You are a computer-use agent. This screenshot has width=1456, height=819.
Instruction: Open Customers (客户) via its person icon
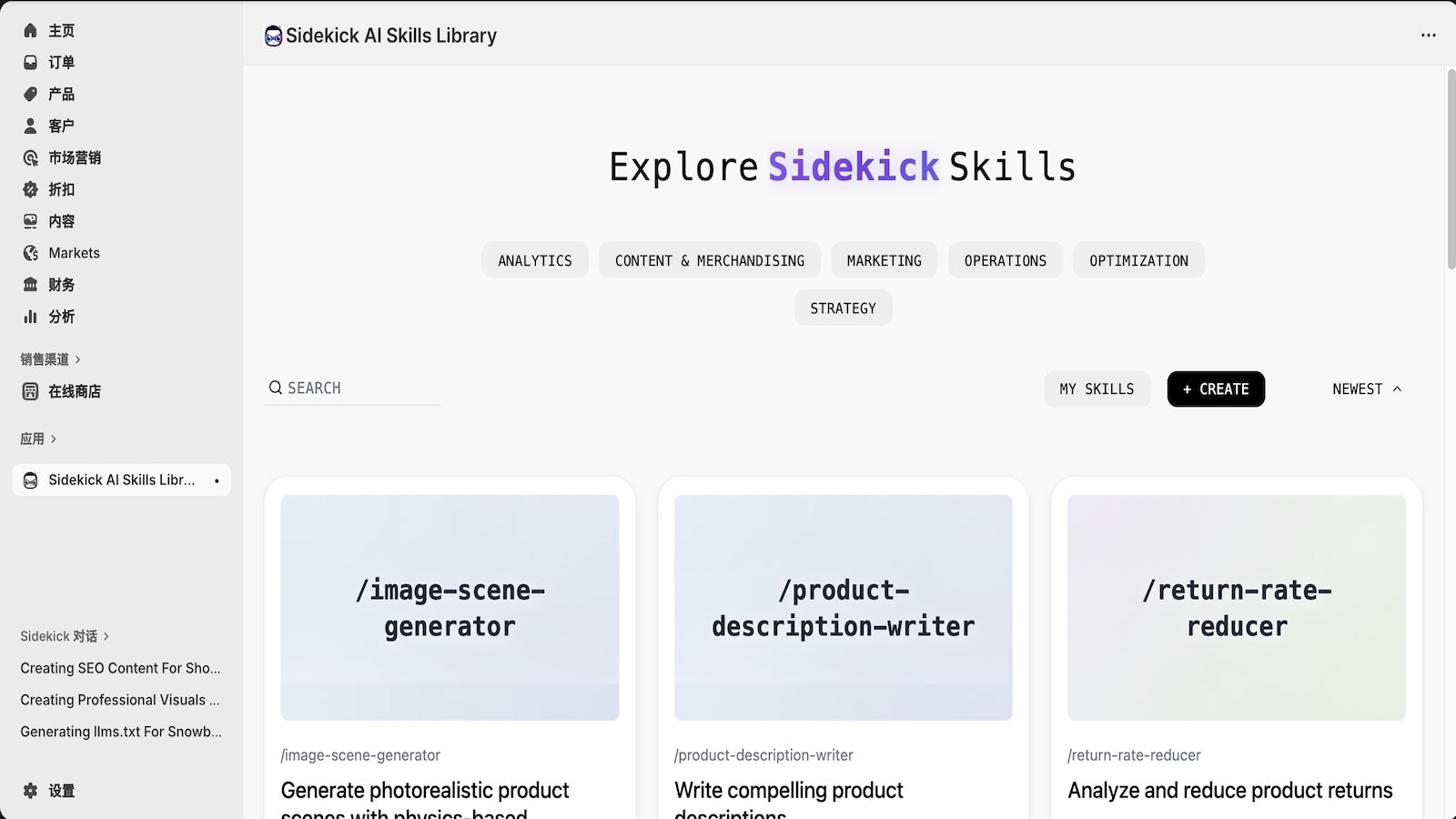pyautogui.click(x=30, y=126)
